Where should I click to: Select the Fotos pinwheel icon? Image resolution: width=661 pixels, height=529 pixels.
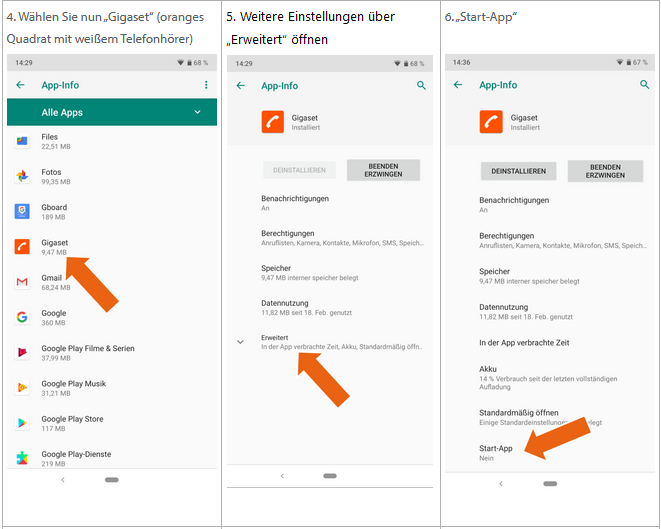[x=22, y=176]
